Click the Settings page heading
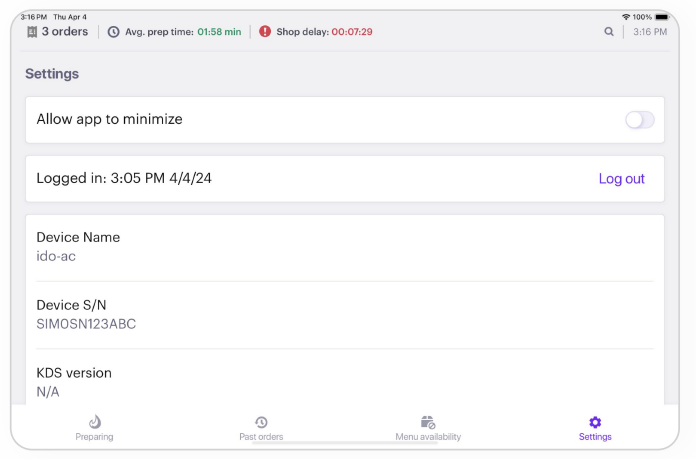Viewport: 696px width, 459px height. tap(52, 74)
